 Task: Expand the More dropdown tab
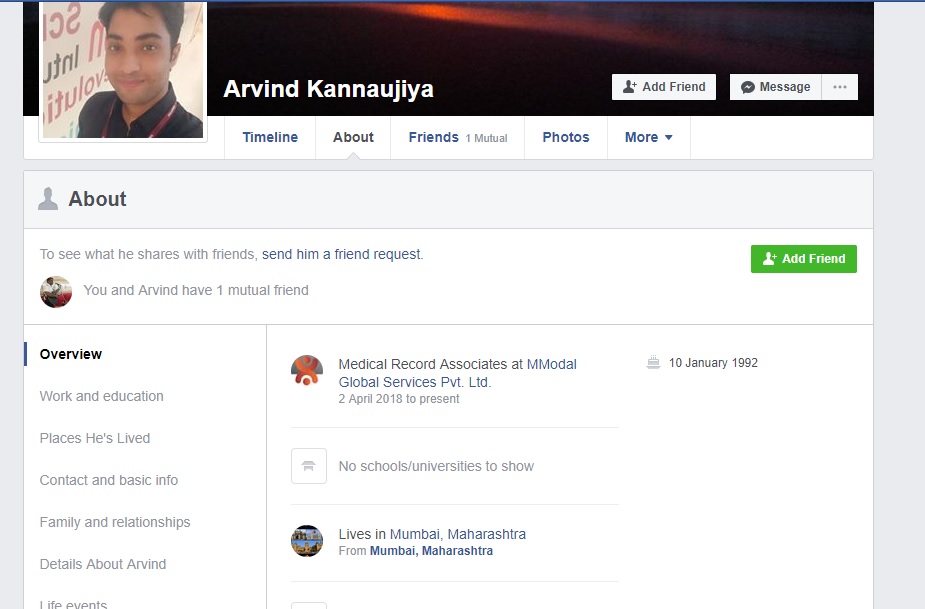click(x=649, y=137)
